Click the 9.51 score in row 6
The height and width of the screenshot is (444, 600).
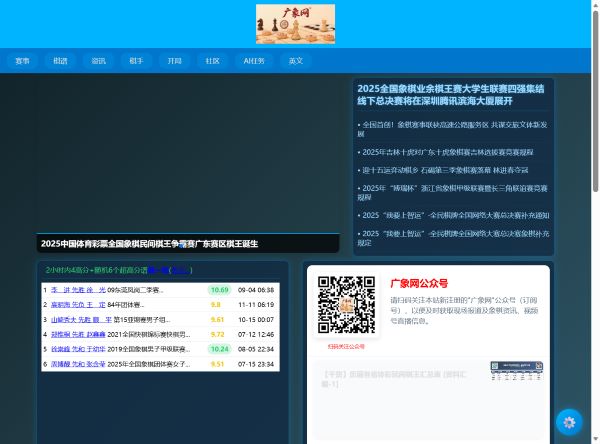(x=217, y=364)
